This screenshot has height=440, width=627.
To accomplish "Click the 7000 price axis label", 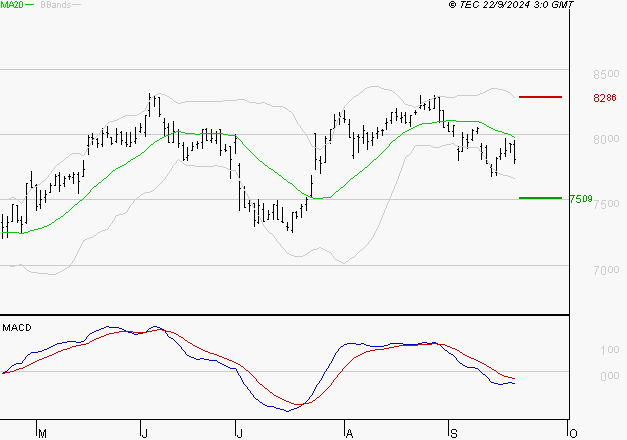I will tap(606, 270).
